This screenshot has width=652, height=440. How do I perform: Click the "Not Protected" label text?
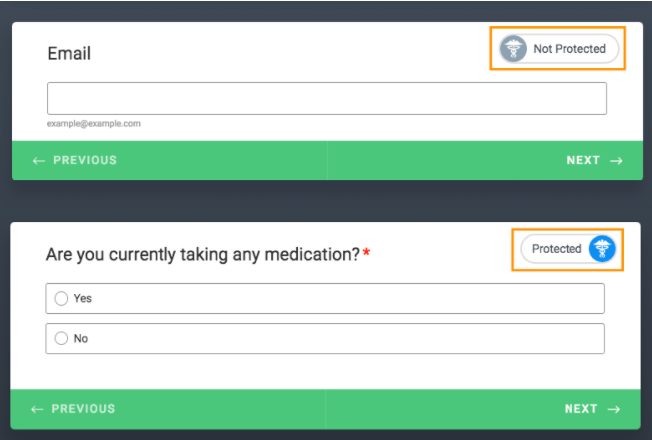[x=569, y=48]
